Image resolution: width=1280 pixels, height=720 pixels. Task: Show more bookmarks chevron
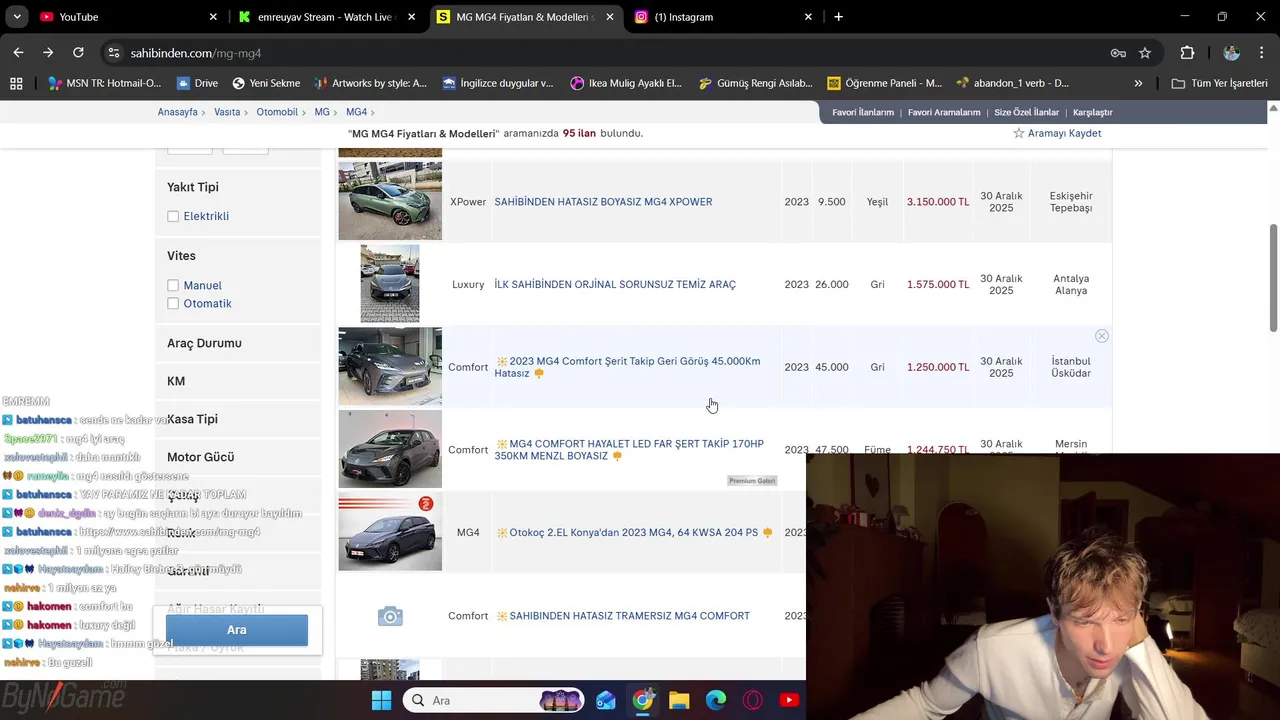(x=1138, y=83)
